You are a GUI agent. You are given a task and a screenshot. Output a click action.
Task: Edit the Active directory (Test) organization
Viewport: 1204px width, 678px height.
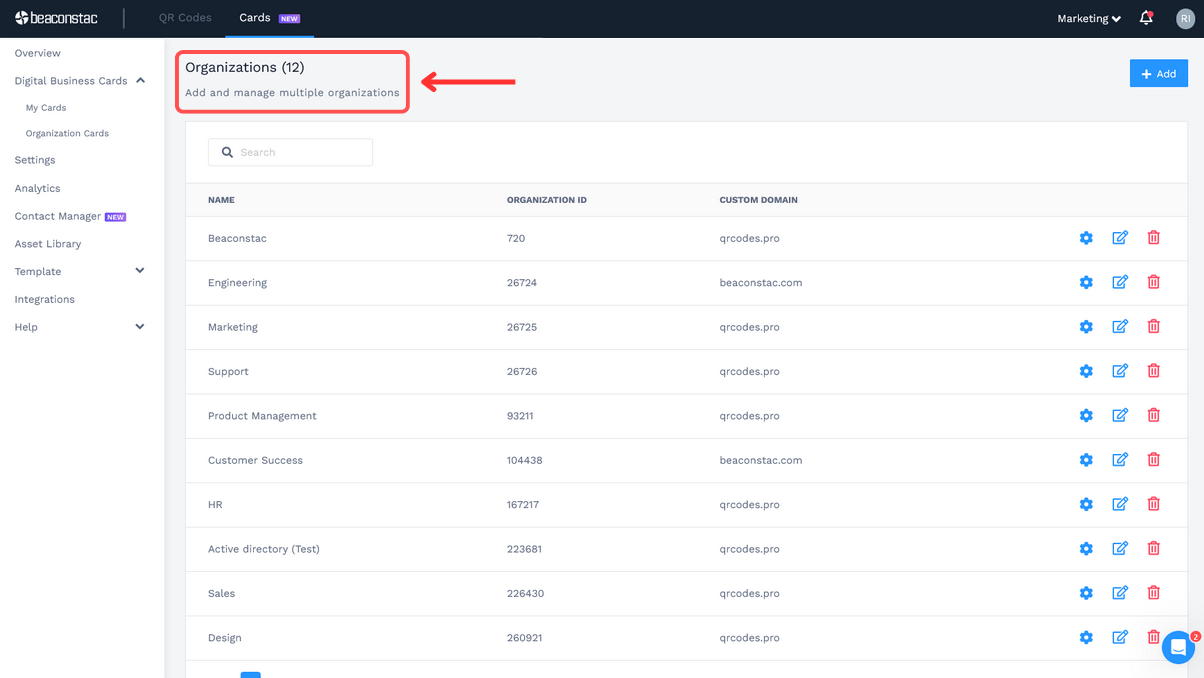[1120, 548]
